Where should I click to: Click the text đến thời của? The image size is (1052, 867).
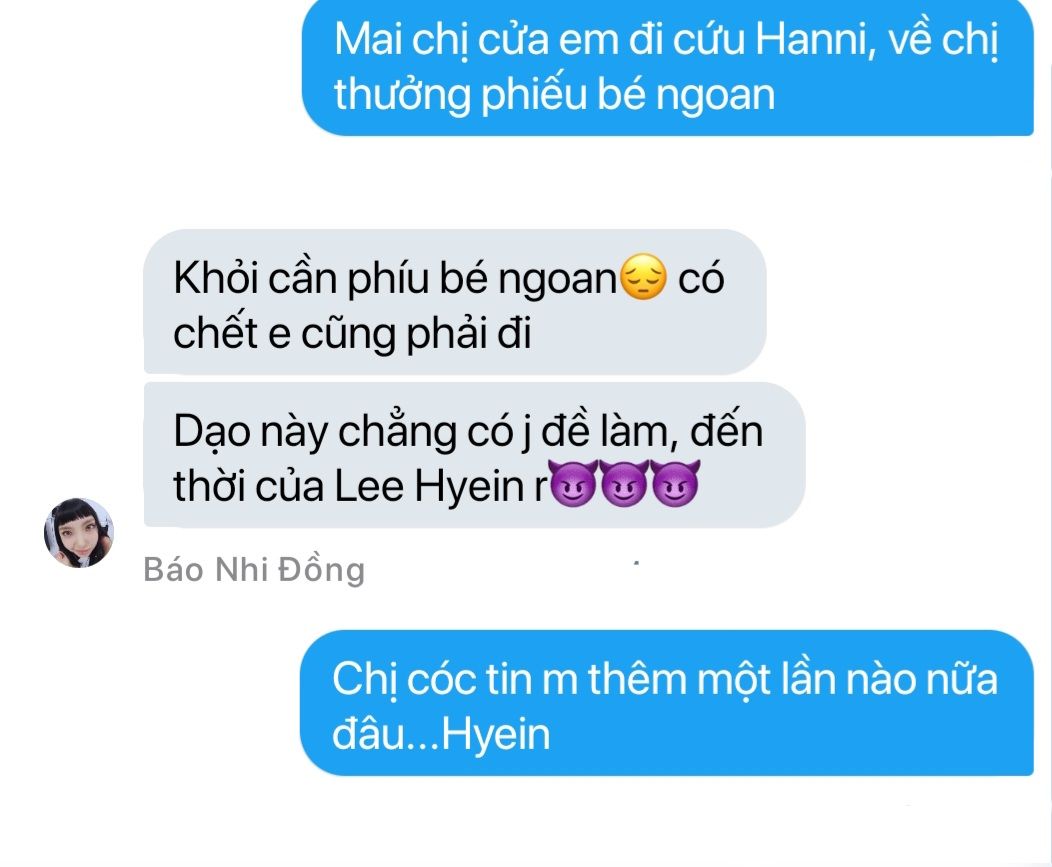point(468,458)
